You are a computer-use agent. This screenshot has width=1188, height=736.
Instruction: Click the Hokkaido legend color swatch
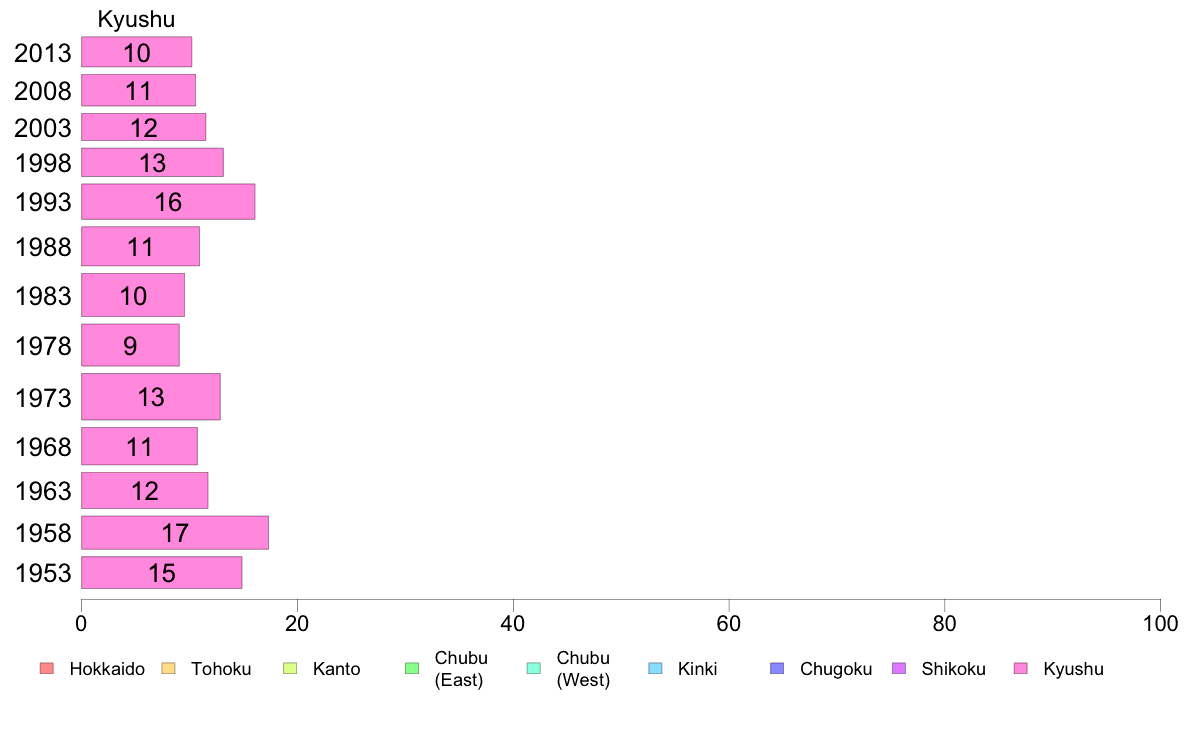pyautogui.click(x=47, y=668)
